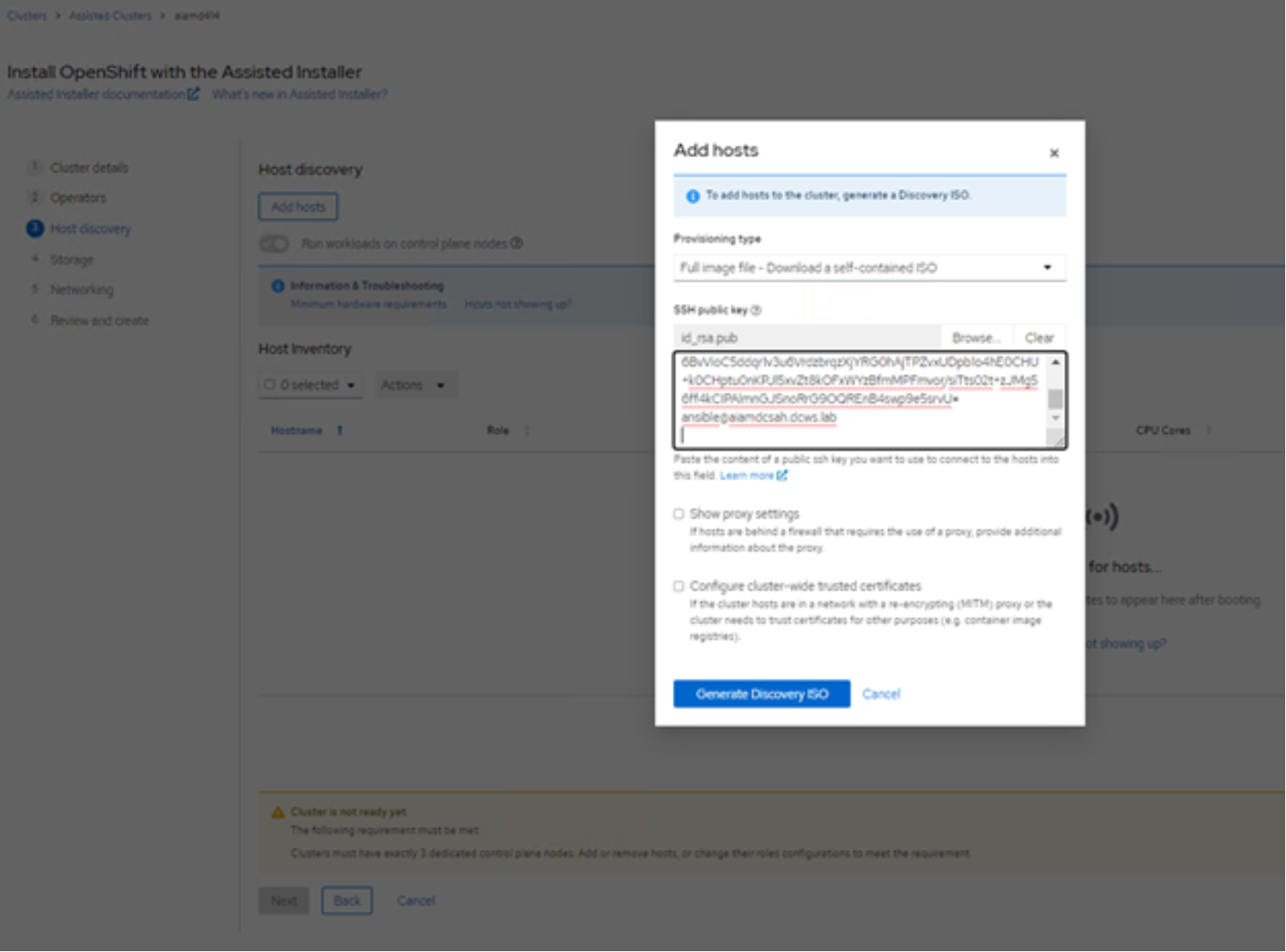Click the SSH key textarea scrollbar thumb
This screenshot has height=952, width=1286.
pos(1055,399)
